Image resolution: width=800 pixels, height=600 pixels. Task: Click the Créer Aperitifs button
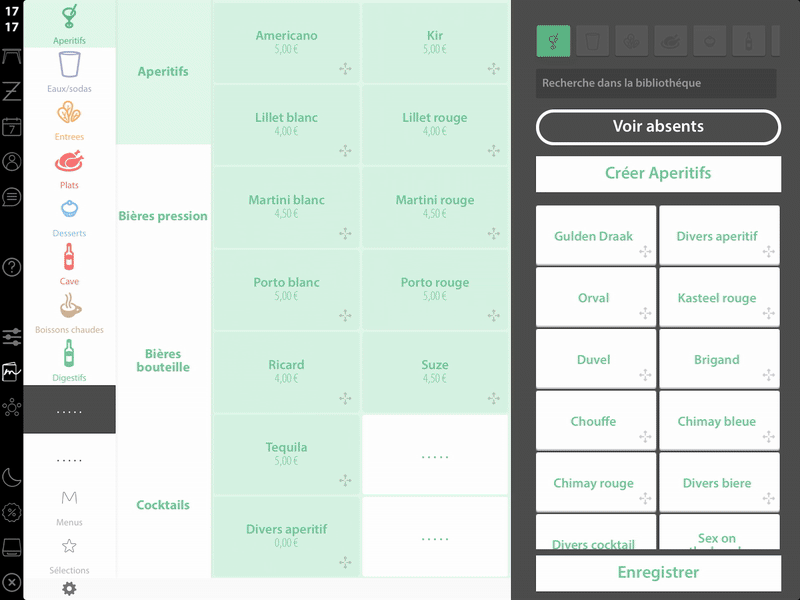[658, 173]
